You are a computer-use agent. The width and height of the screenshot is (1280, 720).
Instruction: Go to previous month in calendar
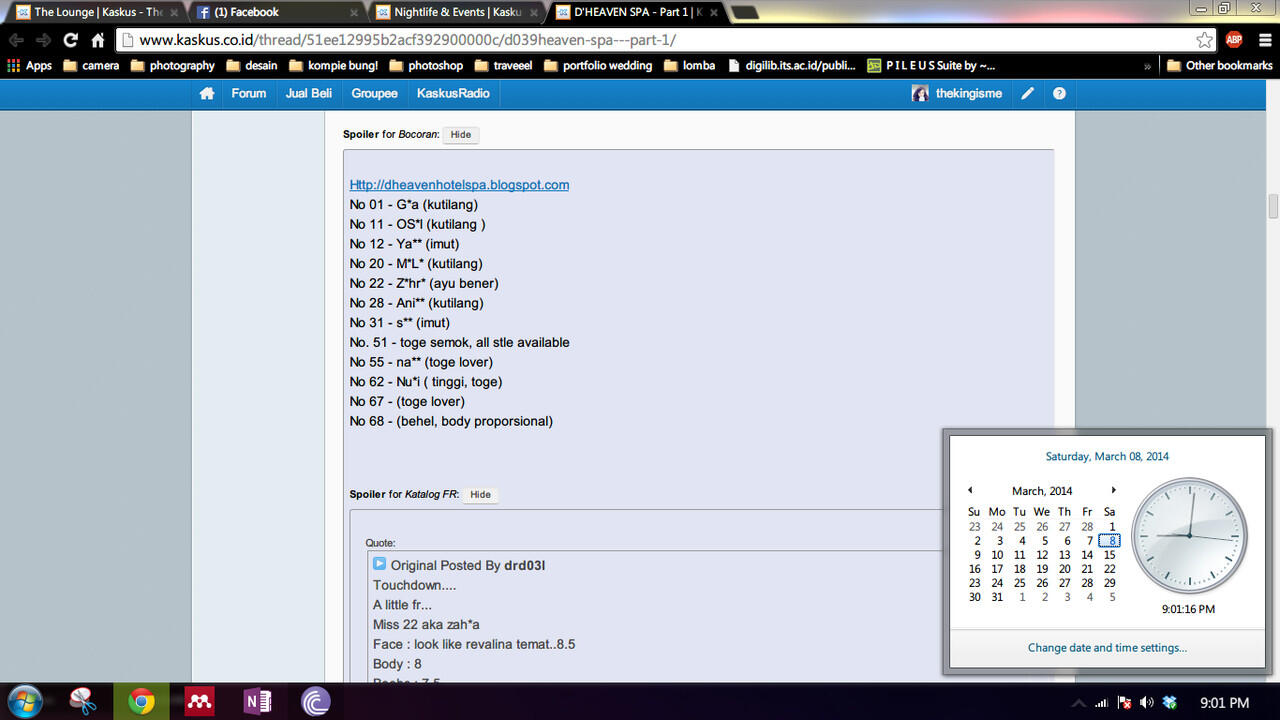(969, 490)
